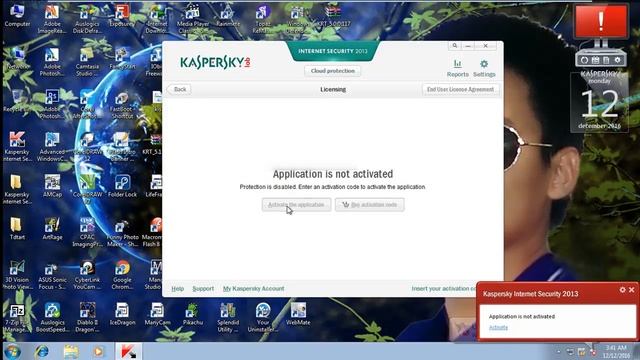640x360 pixels.
Task: Open Kaspersky Internet Security folder icon
Action: tap(17, 189)
